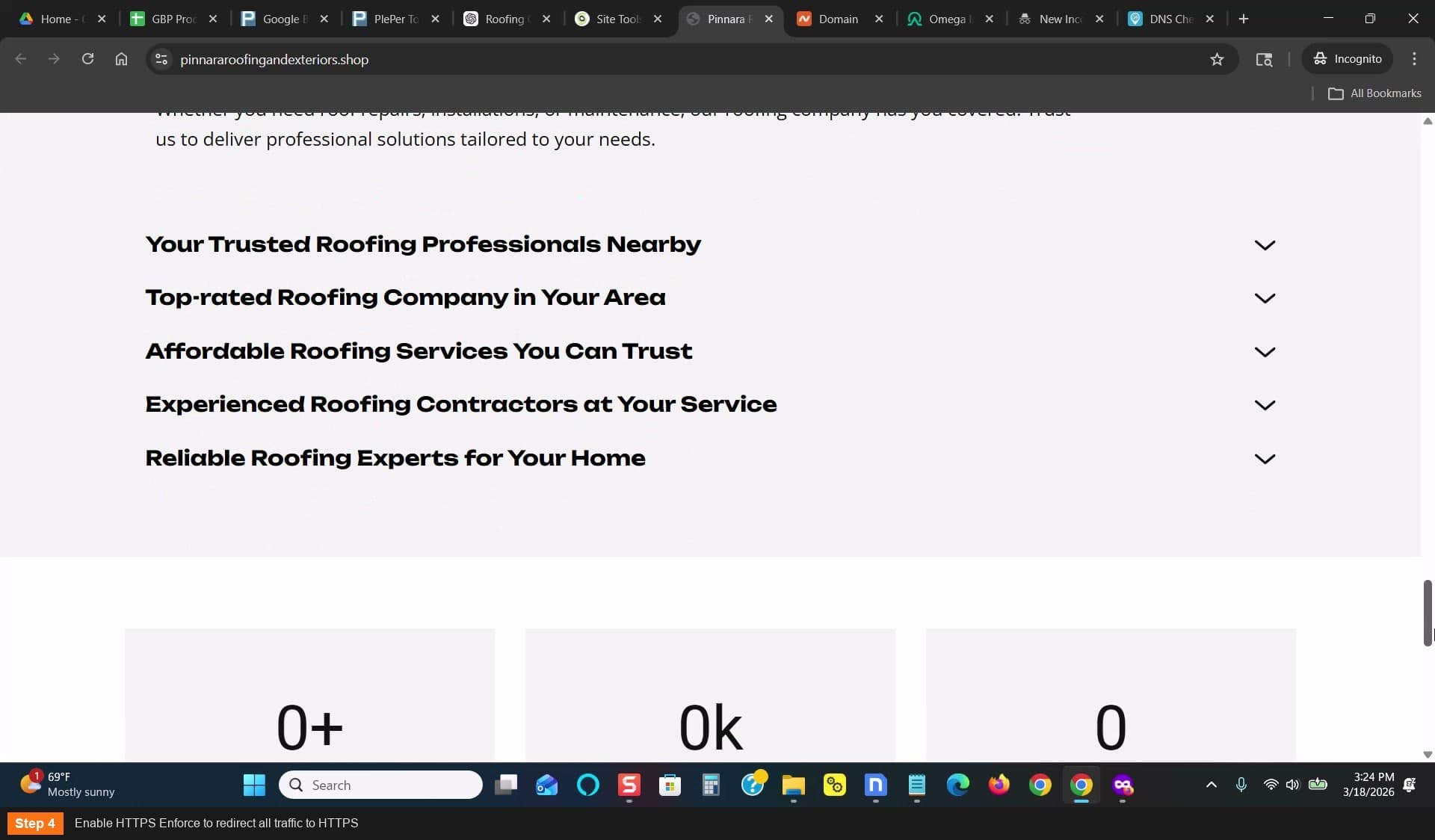Open the Windows Start menu

click(x=254, y=785)
